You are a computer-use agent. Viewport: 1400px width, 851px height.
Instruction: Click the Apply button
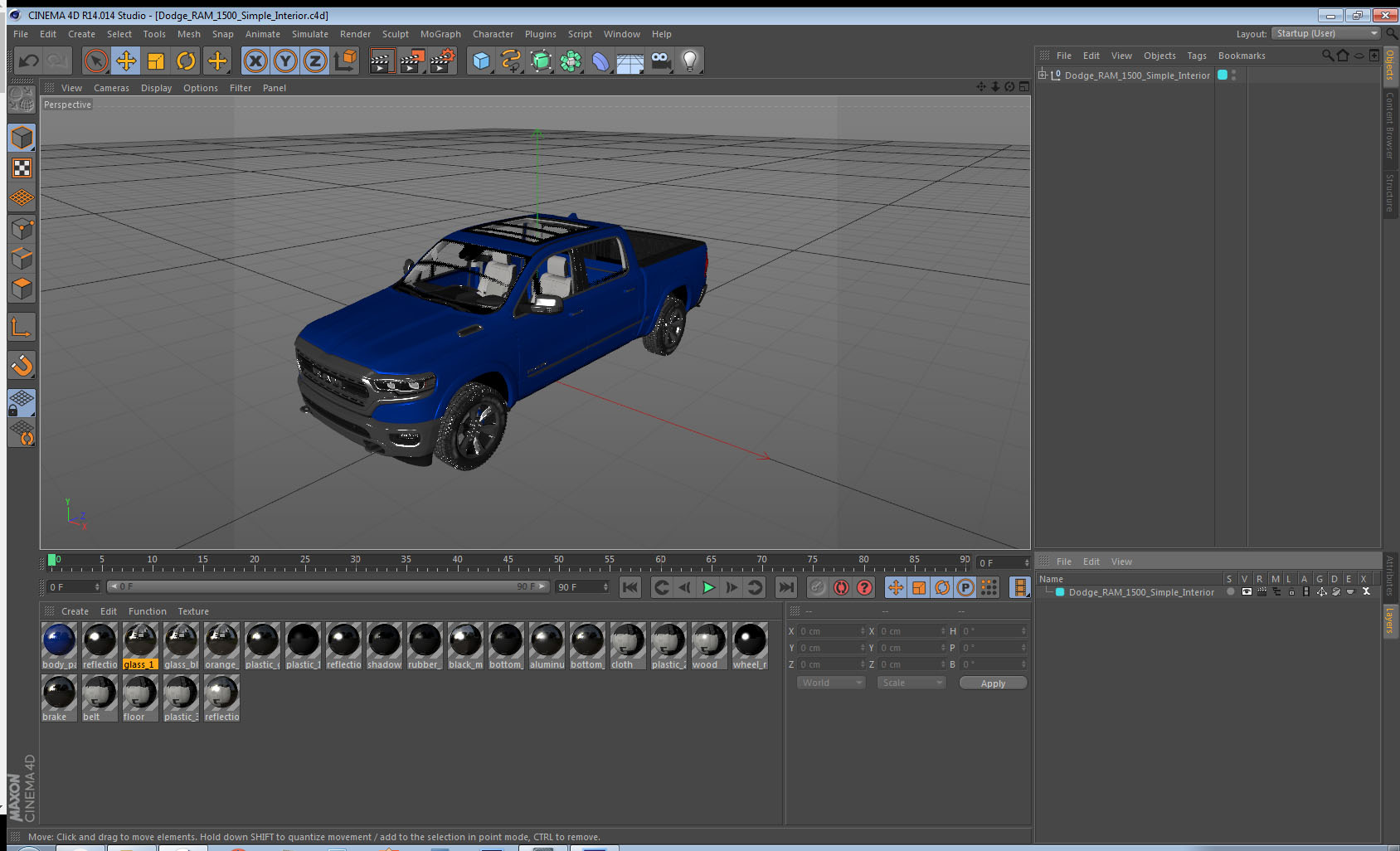coord(993,683)
